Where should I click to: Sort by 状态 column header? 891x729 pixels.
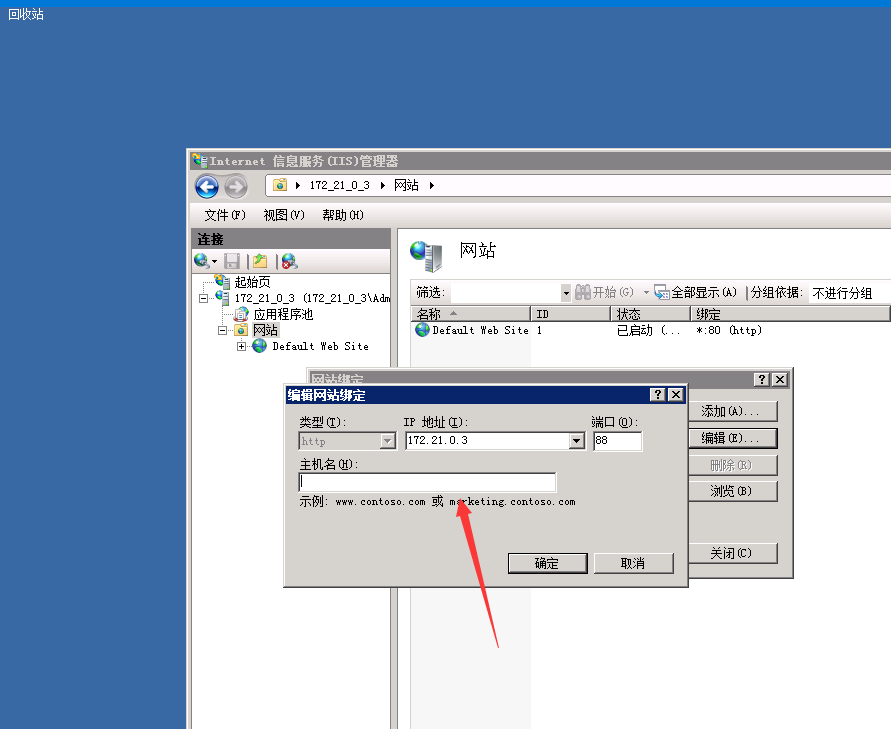point(650,314)
